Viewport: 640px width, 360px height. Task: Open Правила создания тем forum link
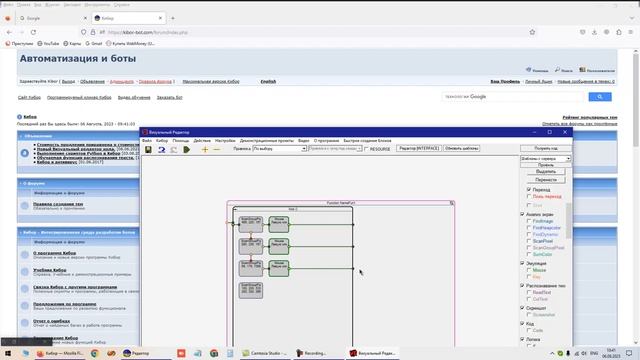click(x=58, y=204)
